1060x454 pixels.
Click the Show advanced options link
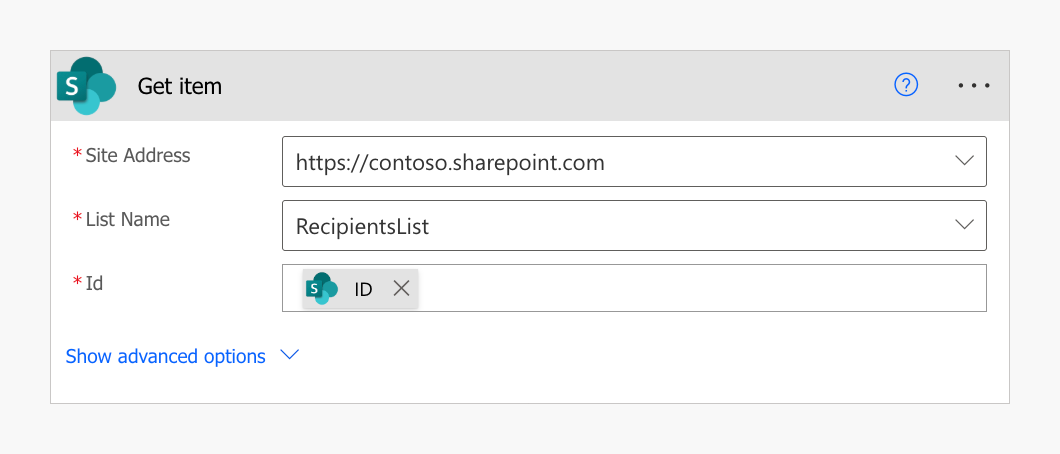[x=165, y=356]
